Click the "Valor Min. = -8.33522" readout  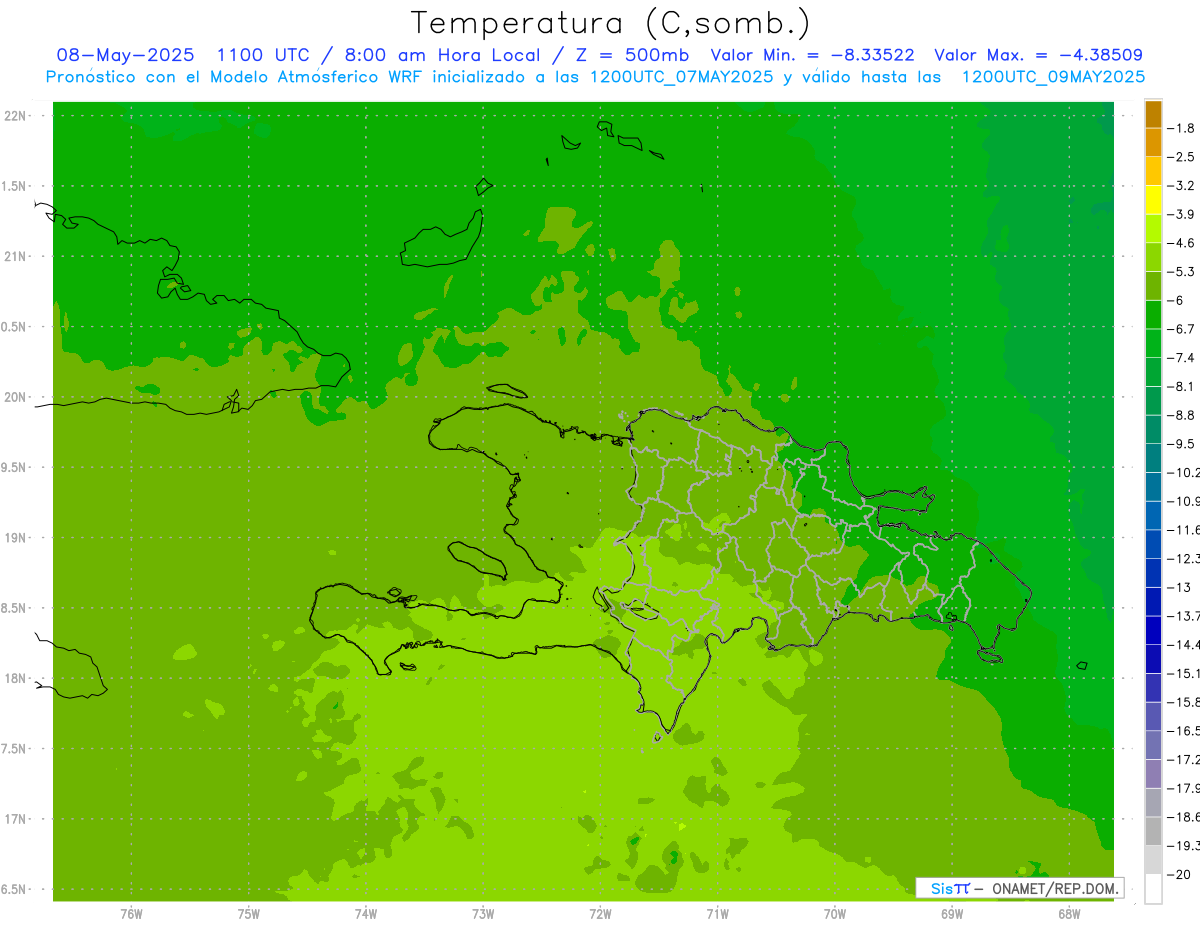(x=812, y=55)
